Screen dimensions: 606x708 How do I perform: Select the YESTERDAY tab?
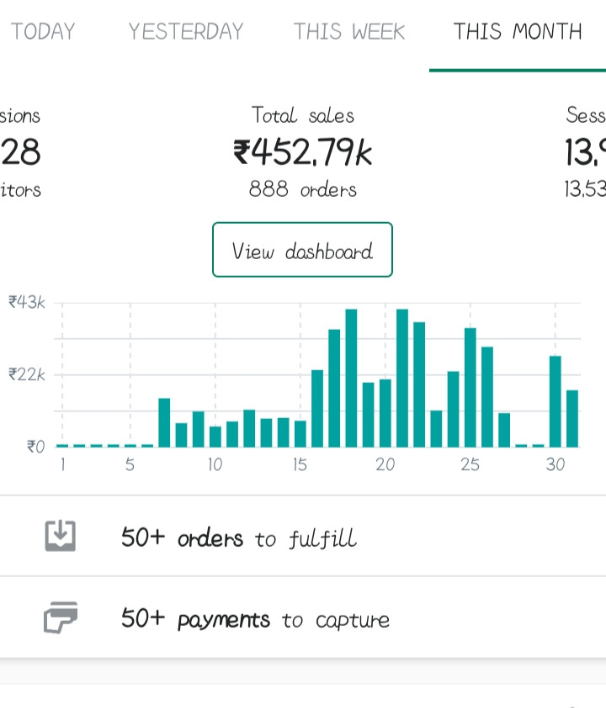pos(185,32)
